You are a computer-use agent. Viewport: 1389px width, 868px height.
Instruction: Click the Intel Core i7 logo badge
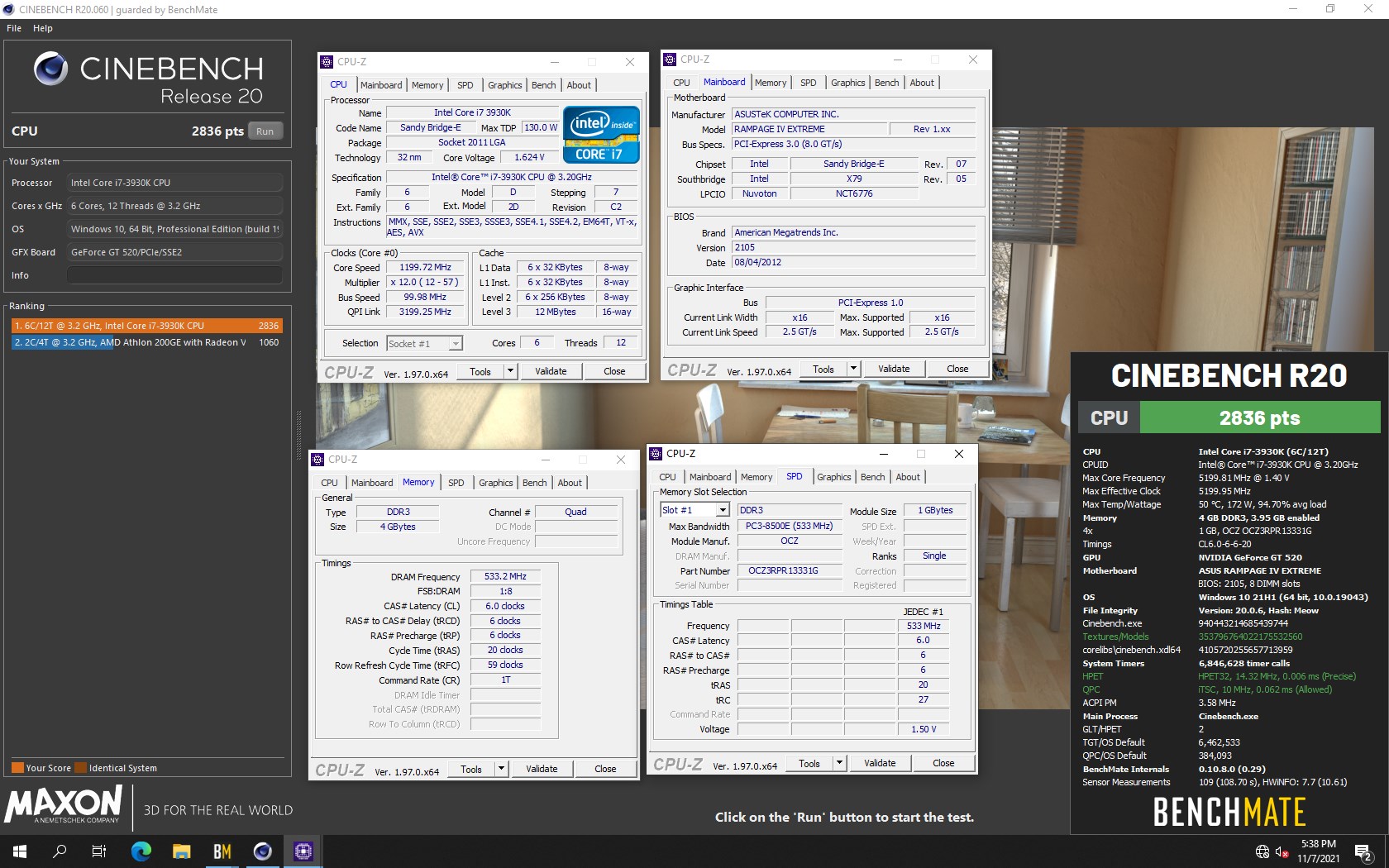coord(601,134)
